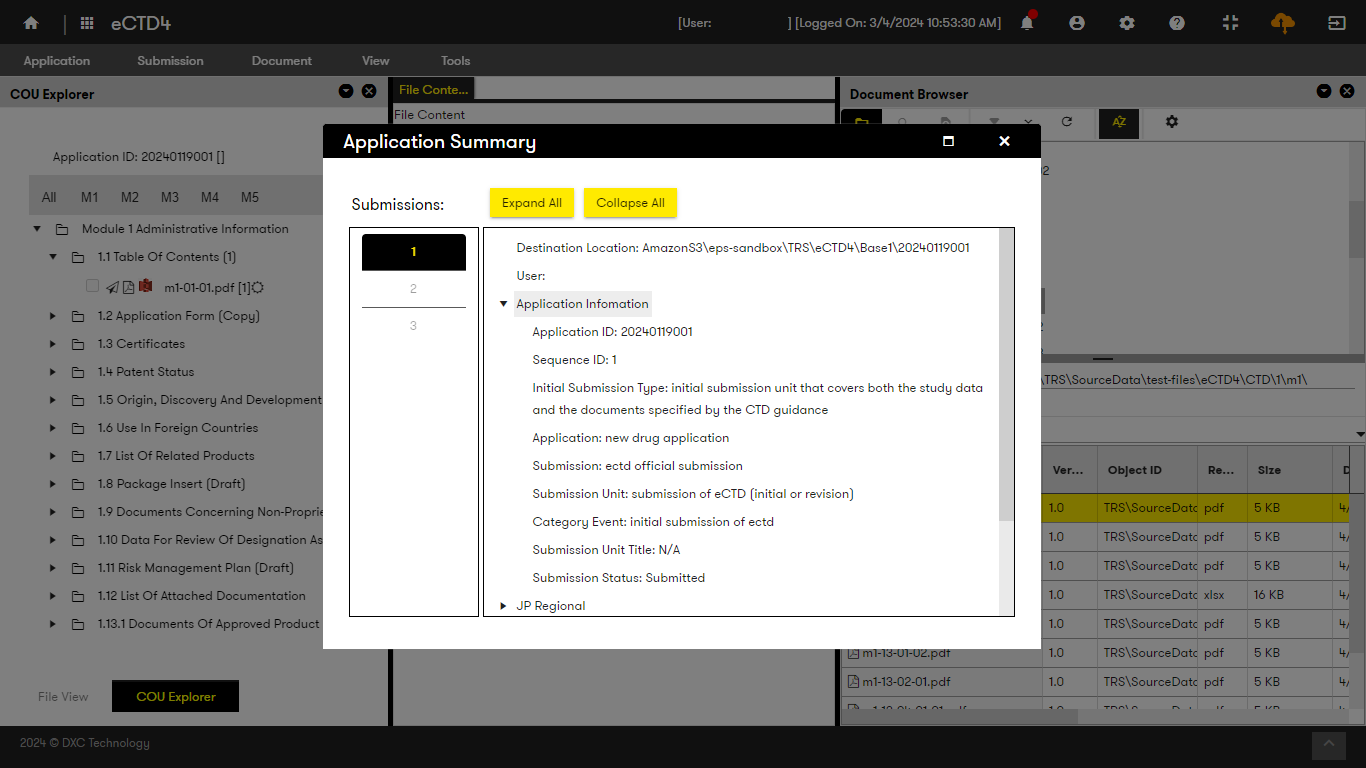Switch to the File View tab
This screenshot has height=768, width=1366.
[63, 697]
